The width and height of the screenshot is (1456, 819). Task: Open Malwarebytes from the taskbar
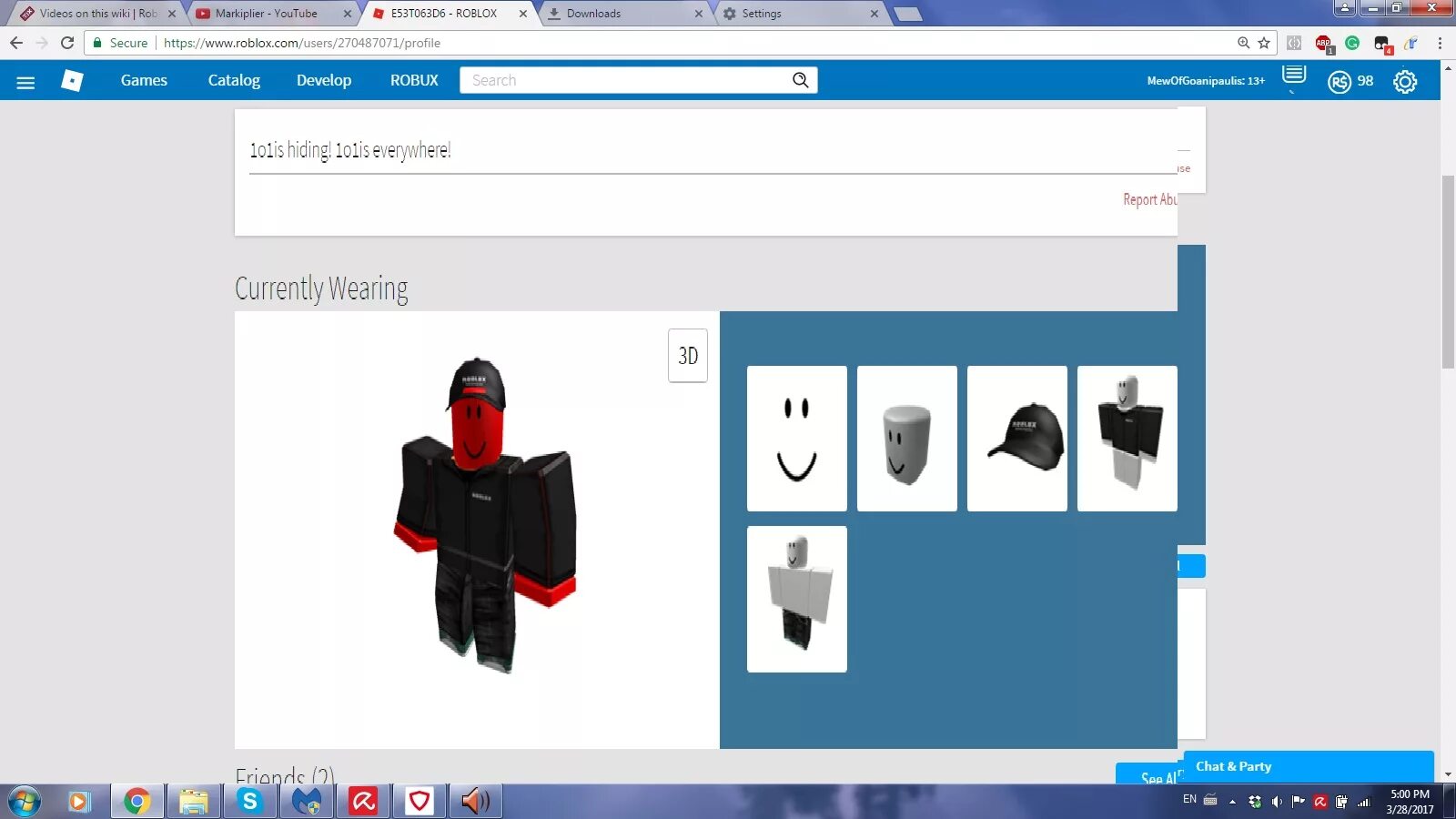click(307, 802)
